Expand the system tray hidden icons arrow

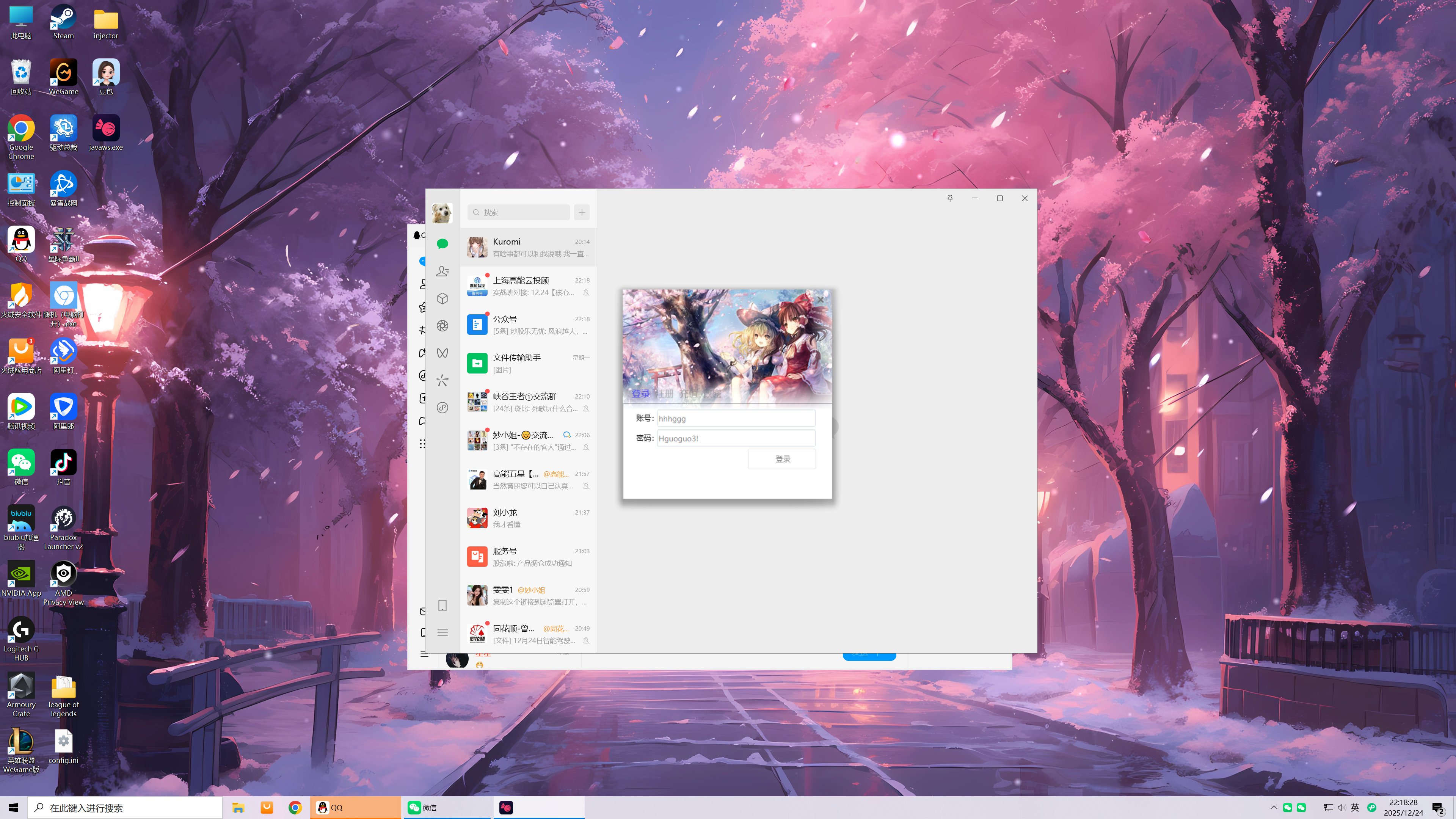1274,808
